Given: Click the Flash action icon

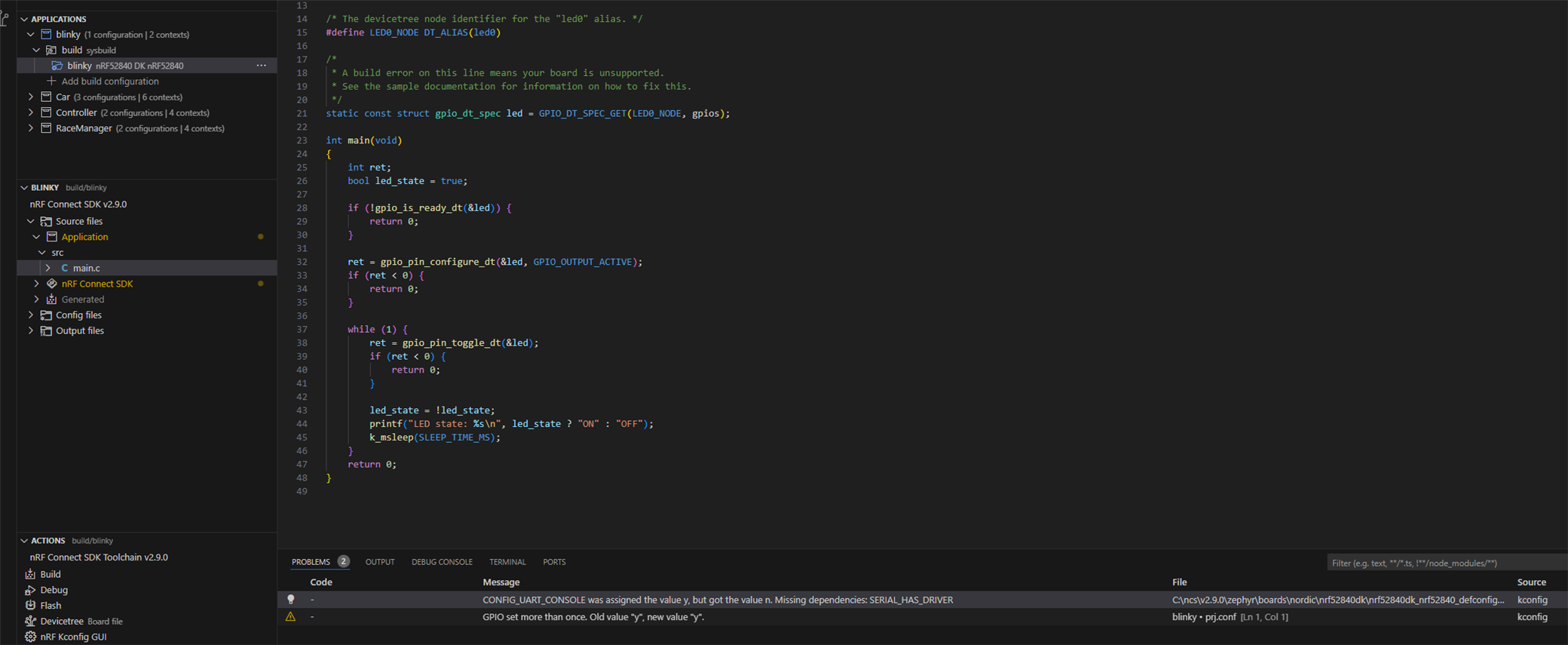Looking at the screenshot, I should 30,605.
